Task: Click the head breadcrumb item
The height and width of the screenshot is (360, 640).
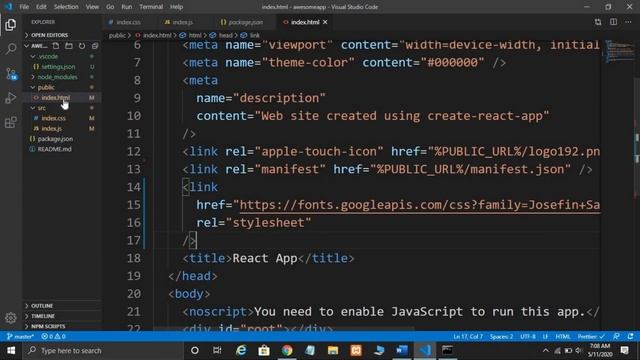Action: click(226, 36)
